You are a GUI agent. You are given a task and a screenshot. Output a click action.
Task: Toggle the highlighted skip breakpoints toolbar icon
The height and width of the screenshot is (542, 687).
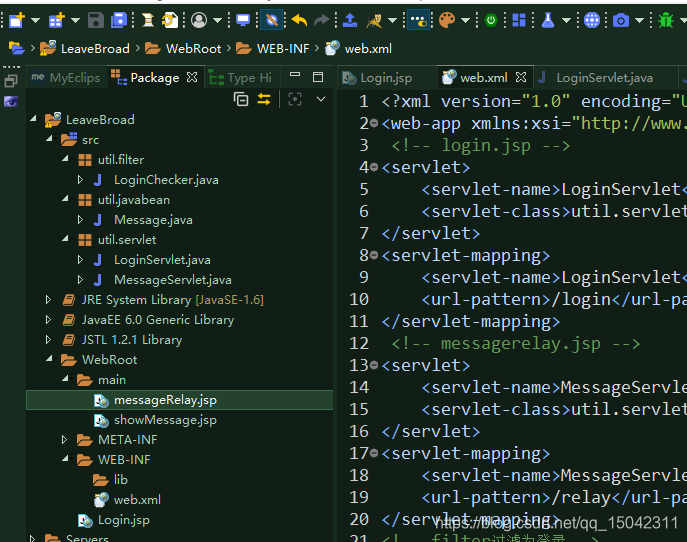(x=271, y=20)
